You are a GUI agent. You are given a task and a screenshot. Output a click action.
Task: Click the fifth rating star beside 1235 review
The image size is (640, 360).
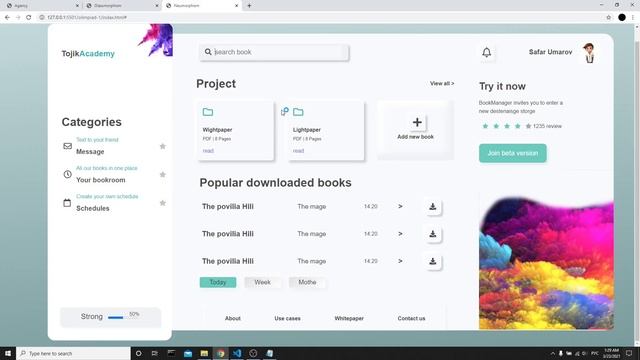coord(528,126)
